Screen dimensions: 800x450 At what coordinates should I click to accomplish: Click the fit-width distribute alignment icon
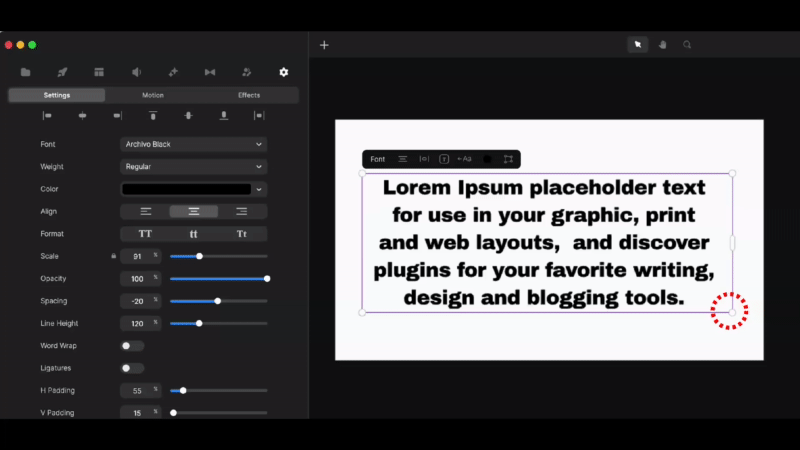pos(259,116)
